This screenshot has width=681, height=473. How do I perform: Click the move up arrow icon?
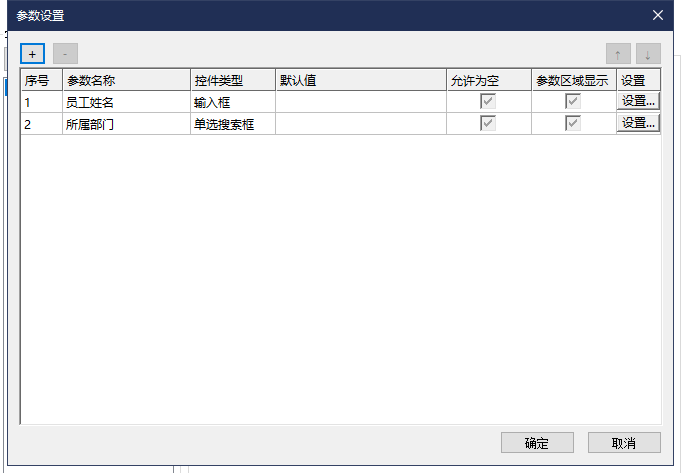pyautogui.click(x=618, y=54)
